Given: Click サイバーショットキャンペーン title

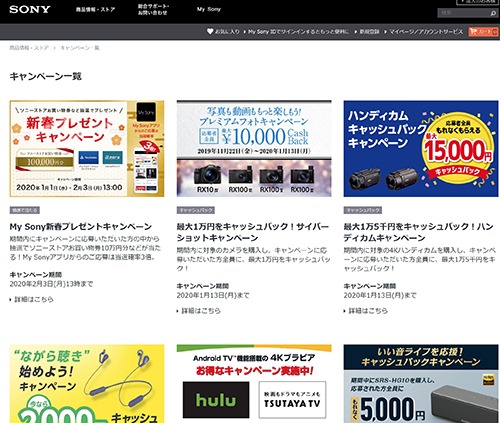Looking at the screenshot, I should [x=253, y=232].
